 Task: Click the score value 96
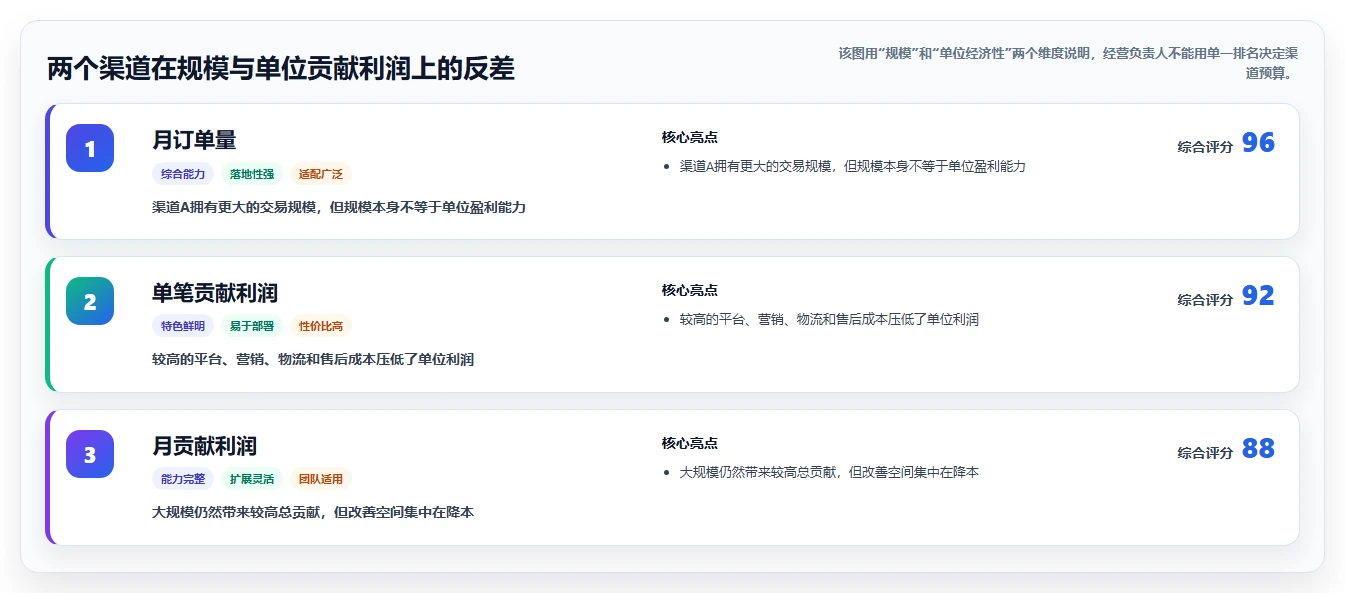[x=1258, y=143]
